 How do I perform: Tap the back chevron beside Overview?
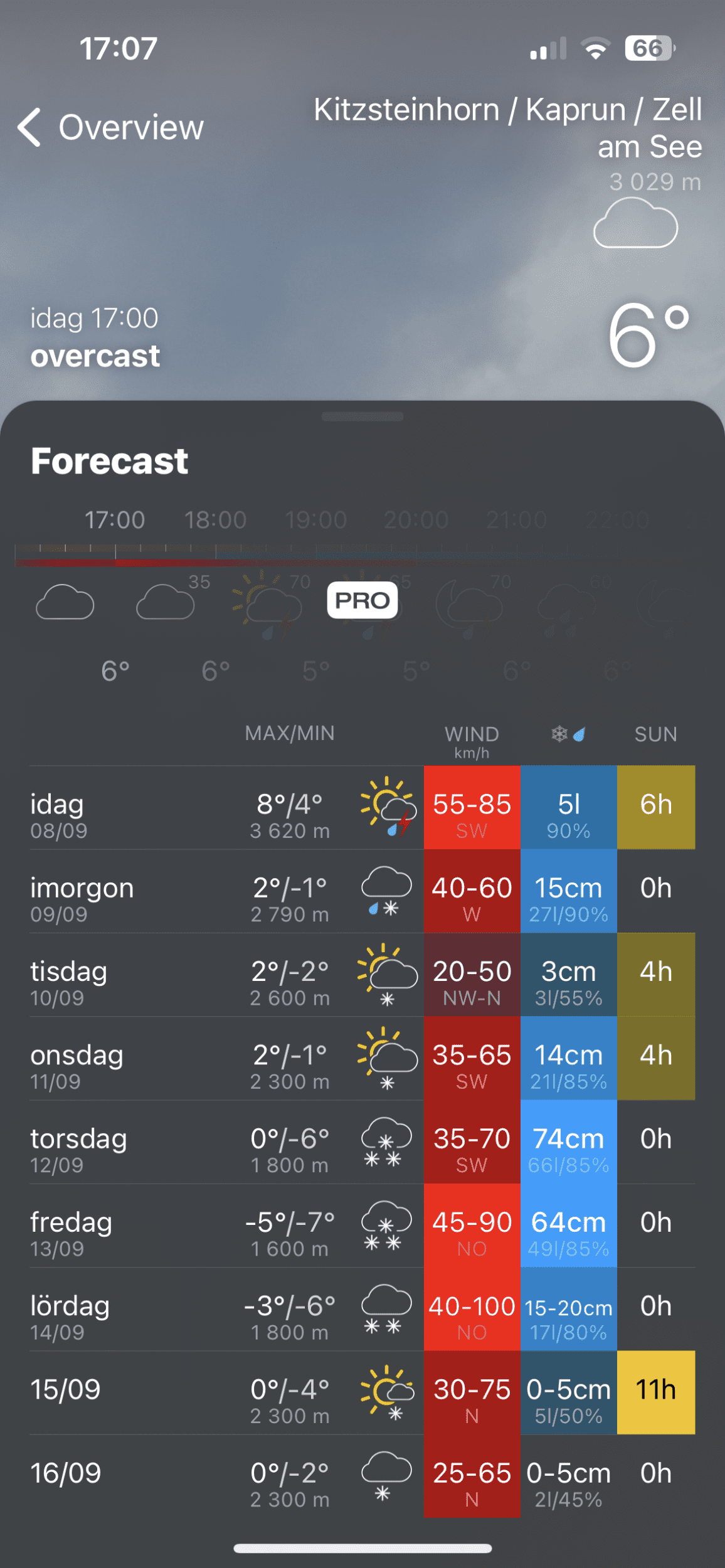29,127
